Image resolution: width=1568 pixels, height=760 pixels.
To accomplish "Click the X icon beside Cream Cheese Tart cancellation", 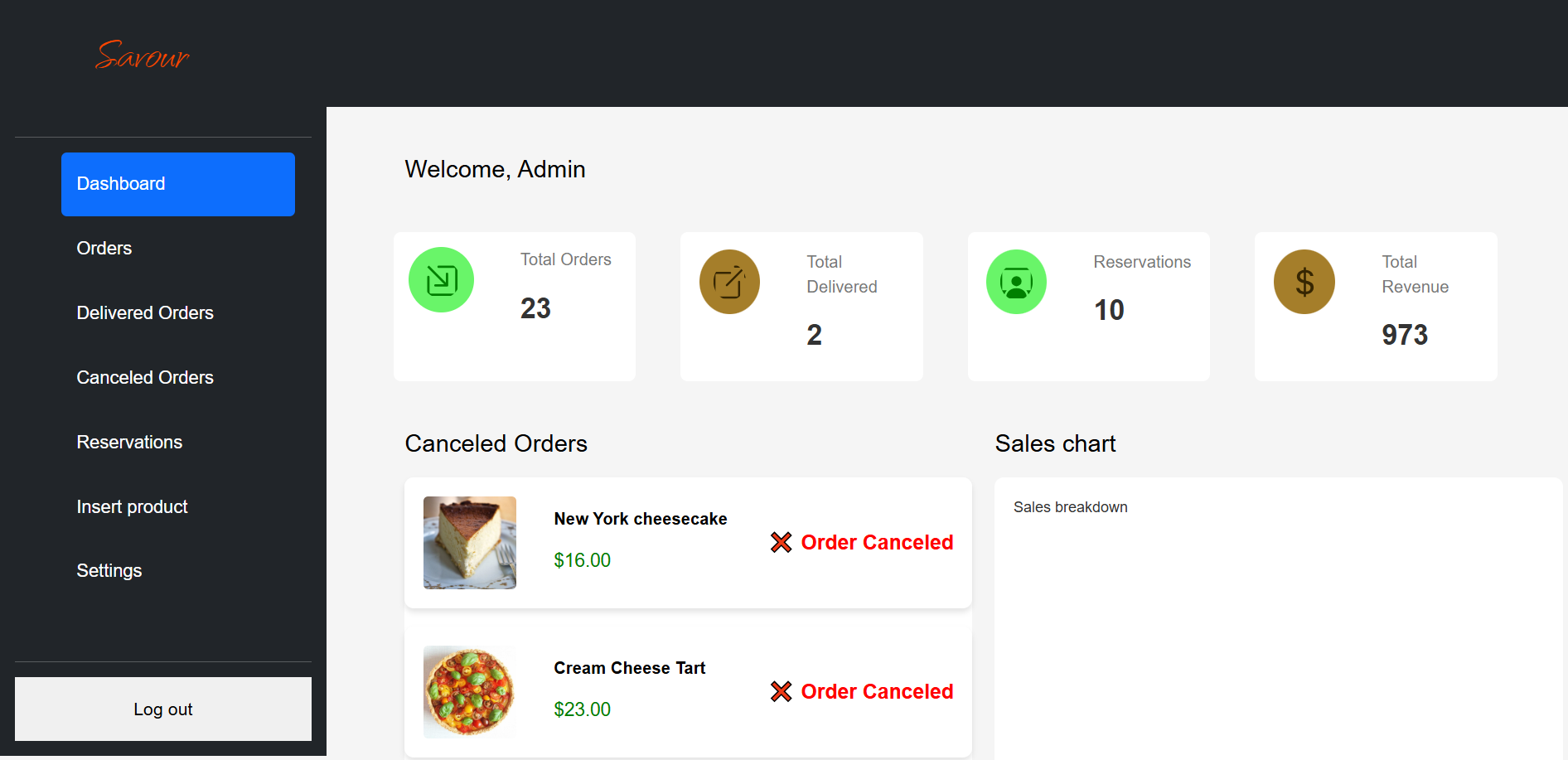I will point(780,691).
